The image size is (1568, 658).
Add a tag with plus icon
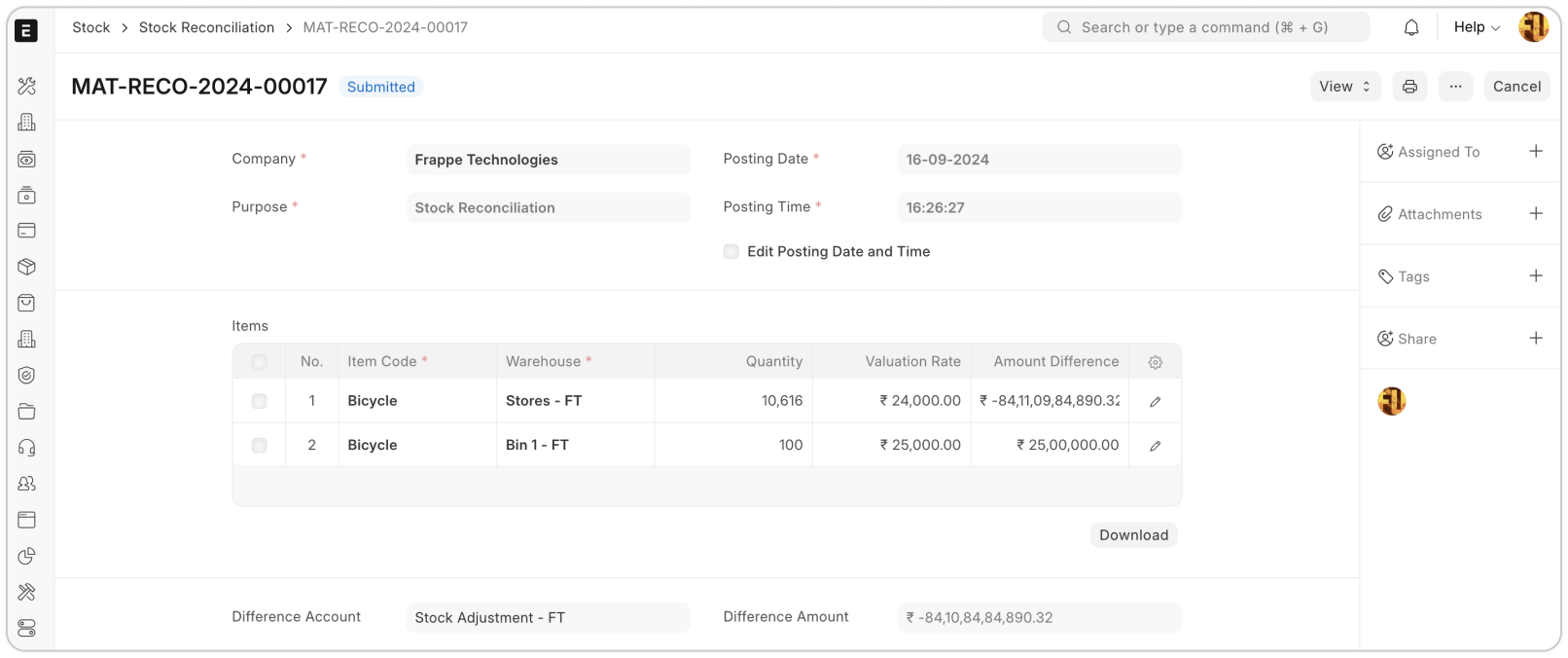pos(1536,275)
